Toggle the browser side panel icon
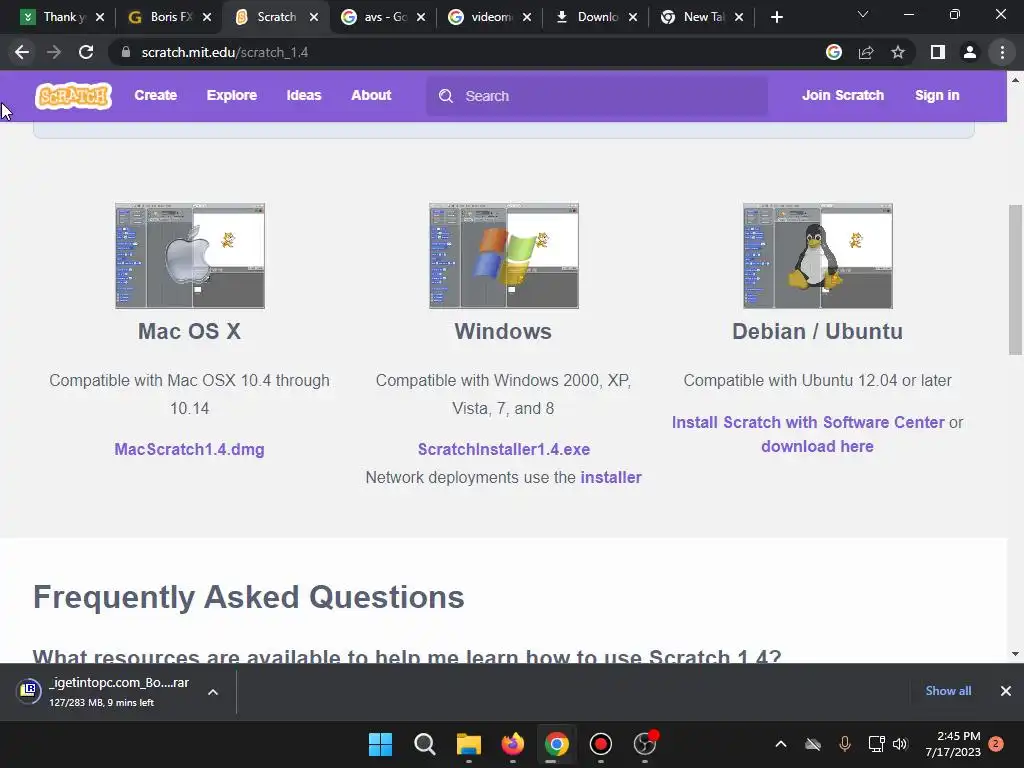Image resolution: width=1024 pixels, height=768 pixels. 938,52
